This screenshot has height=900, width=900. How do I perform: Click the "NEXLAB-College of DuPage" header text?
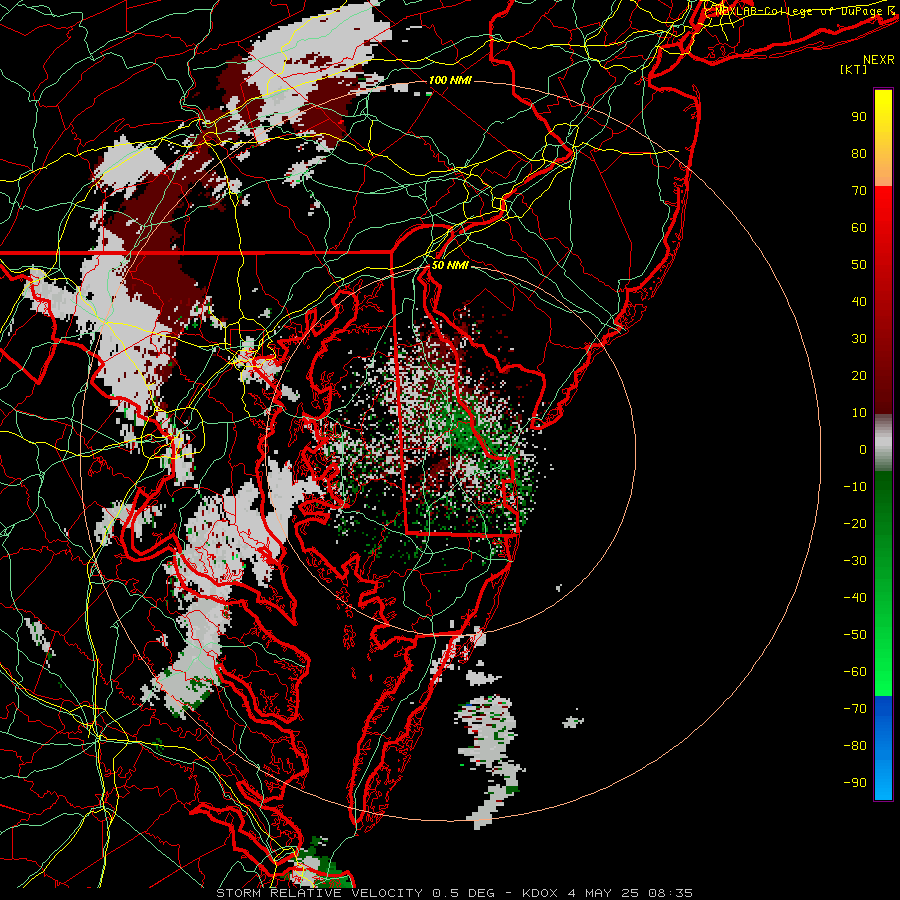click(798, 11)
